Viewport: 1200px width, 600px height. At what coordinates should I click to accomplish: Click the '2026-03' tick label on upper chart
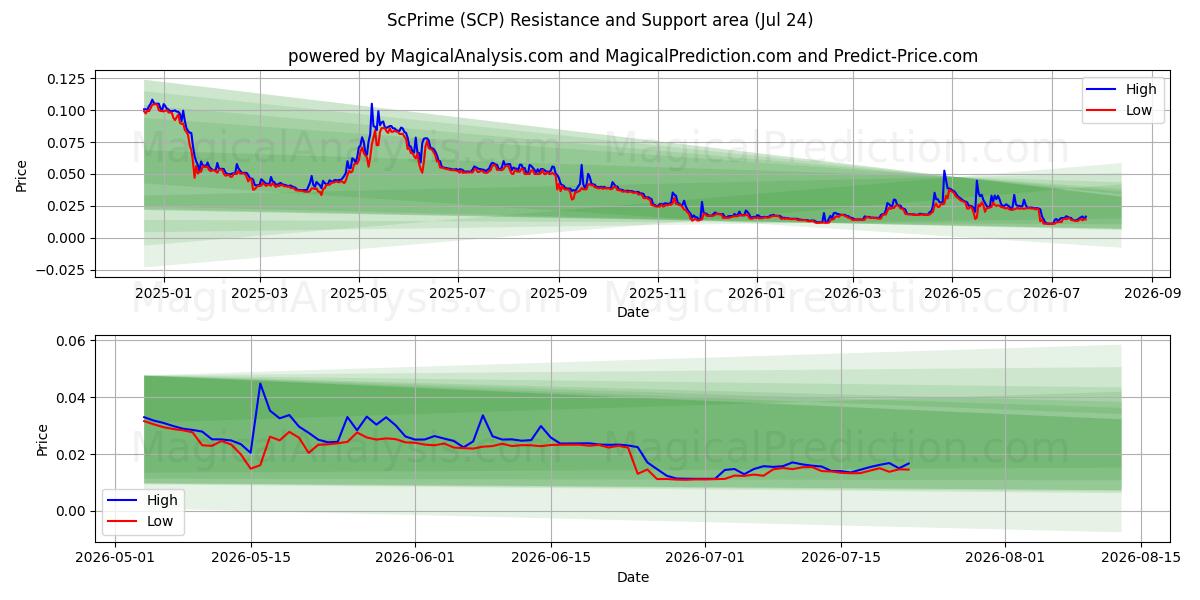852,294
